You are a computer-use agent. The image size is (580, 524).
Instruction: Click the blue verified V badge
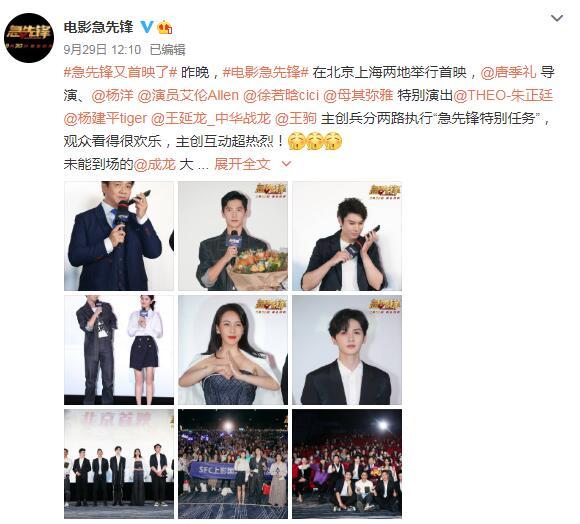tap(147, 27)
